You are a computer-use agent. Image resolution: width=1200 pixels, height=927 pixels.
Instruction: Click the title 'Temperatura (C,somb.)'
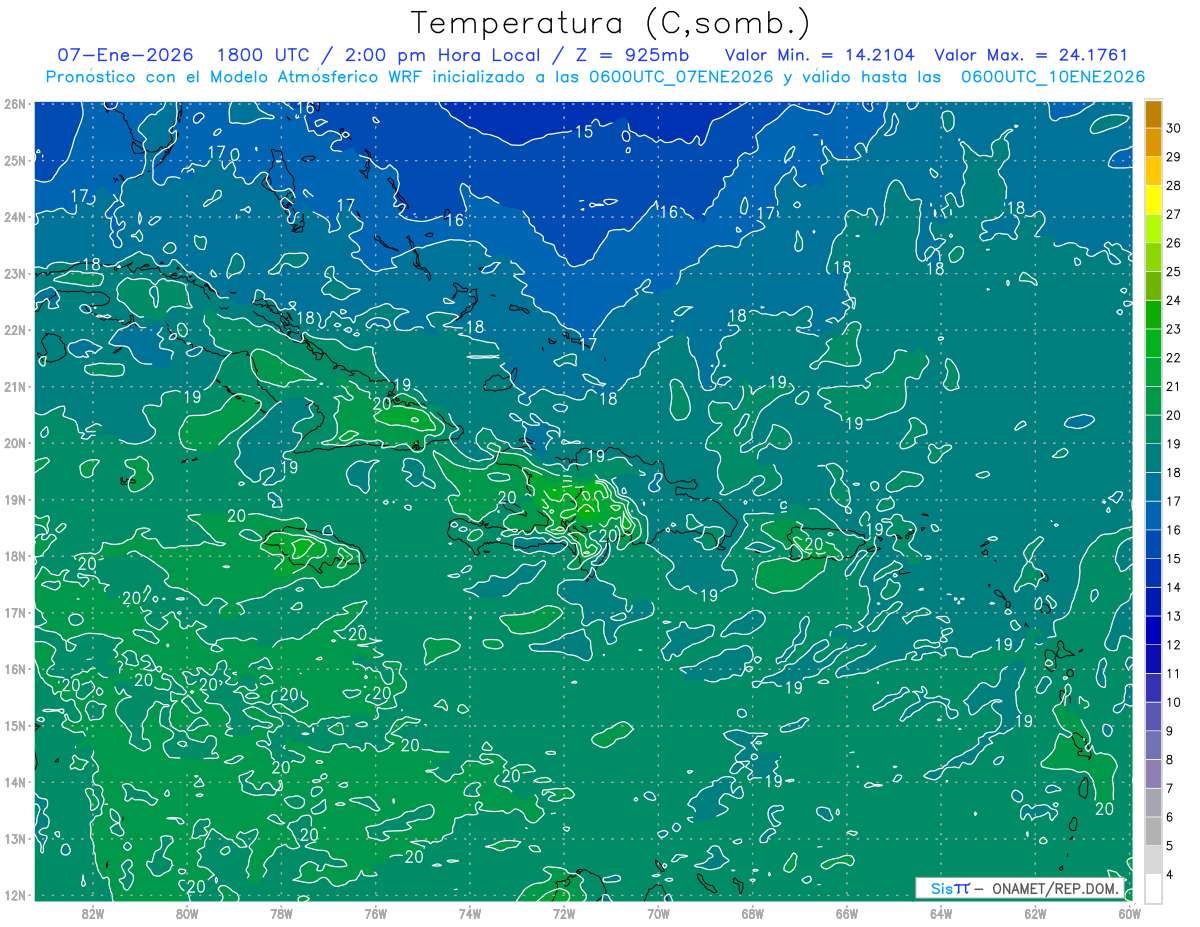coord(611,24)
